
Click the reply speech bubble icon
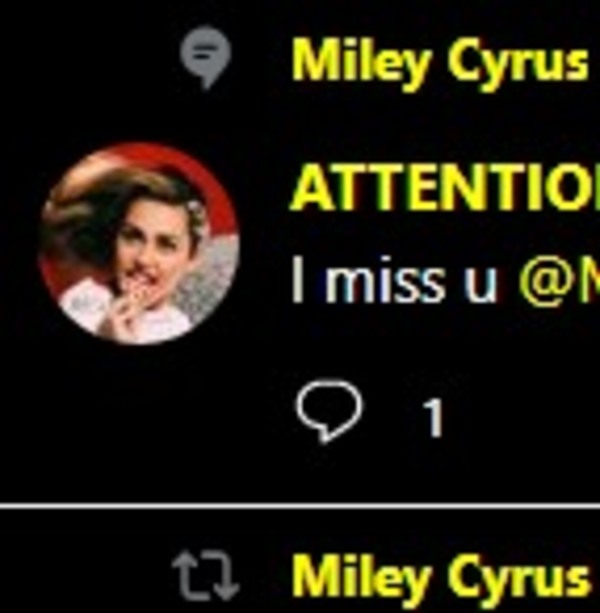pos(328,412)
